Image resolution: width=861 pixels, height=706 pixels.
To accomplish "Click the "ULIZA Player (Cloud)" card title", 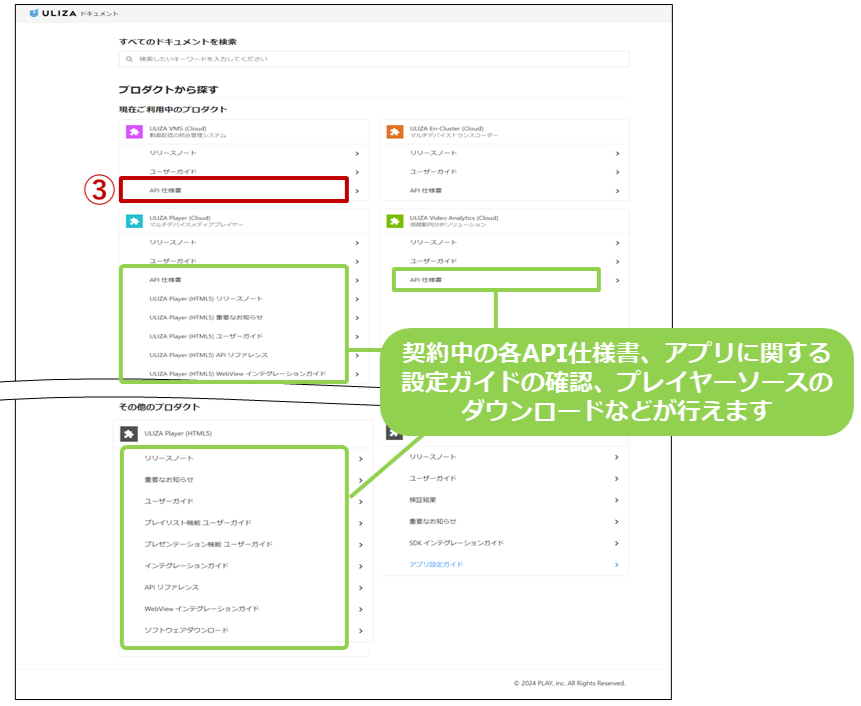I will coord(180,218).
